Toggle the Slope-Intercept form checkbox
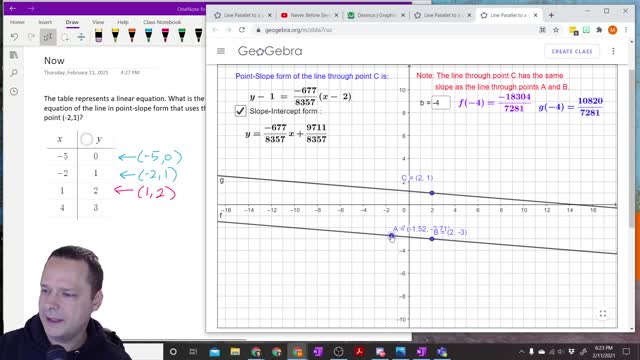This screenshot has height=360, width=640. pos(240,111)
